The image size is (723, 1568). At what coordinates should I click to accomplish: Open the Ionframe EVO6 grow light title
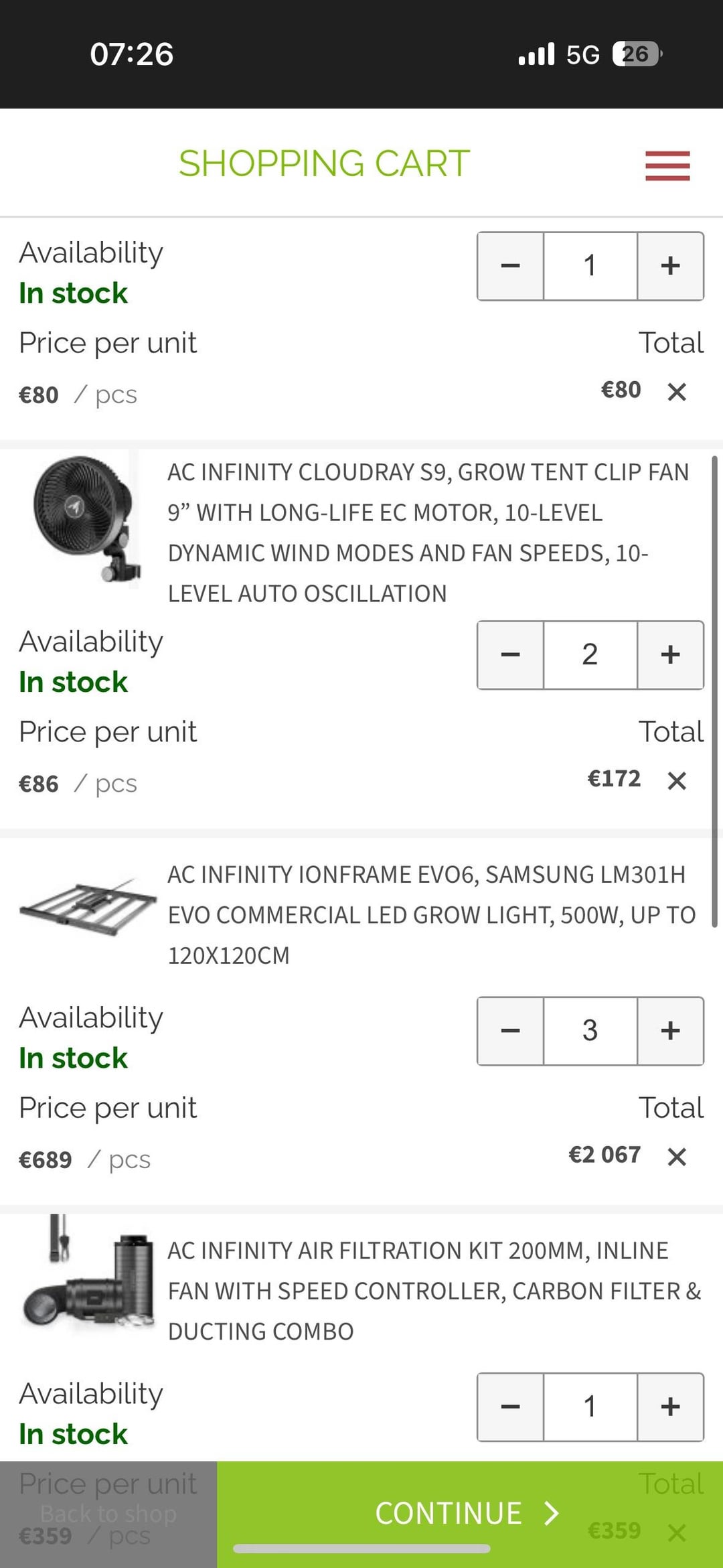click(432, 915)
